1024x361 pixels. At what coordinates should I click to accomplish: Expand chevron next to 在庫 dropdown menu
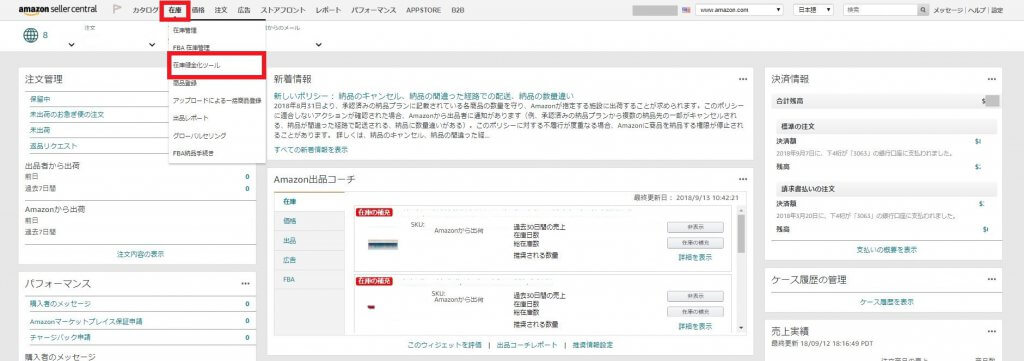click(152, 45)
